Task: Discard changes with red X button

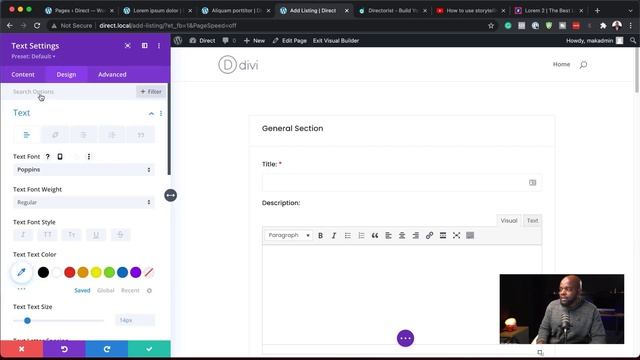Action: pyautogui.click(x=22, y=349)
